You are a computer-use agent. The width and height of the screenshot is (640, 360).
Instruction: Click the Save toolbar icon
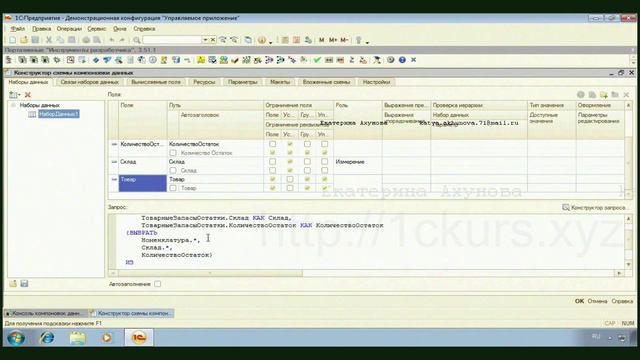pos(36,40)
